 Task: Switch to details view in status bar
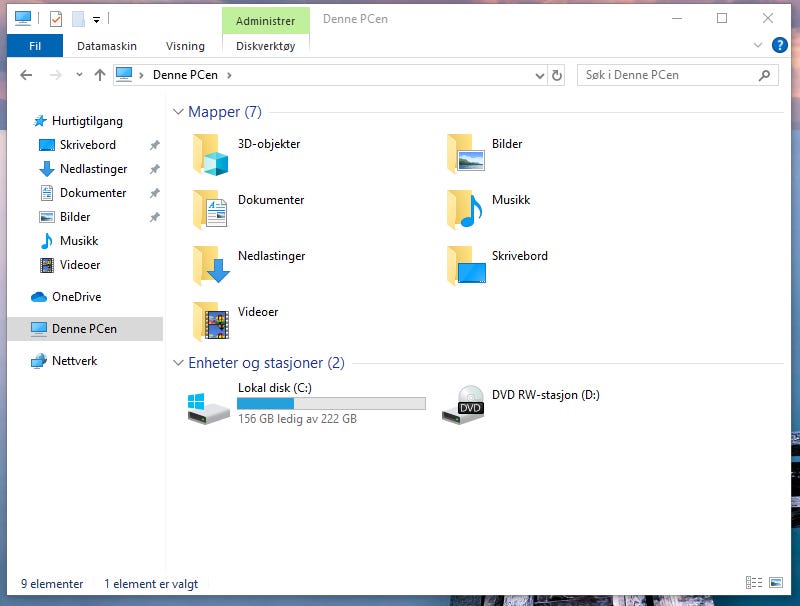[x=754, y=583]
